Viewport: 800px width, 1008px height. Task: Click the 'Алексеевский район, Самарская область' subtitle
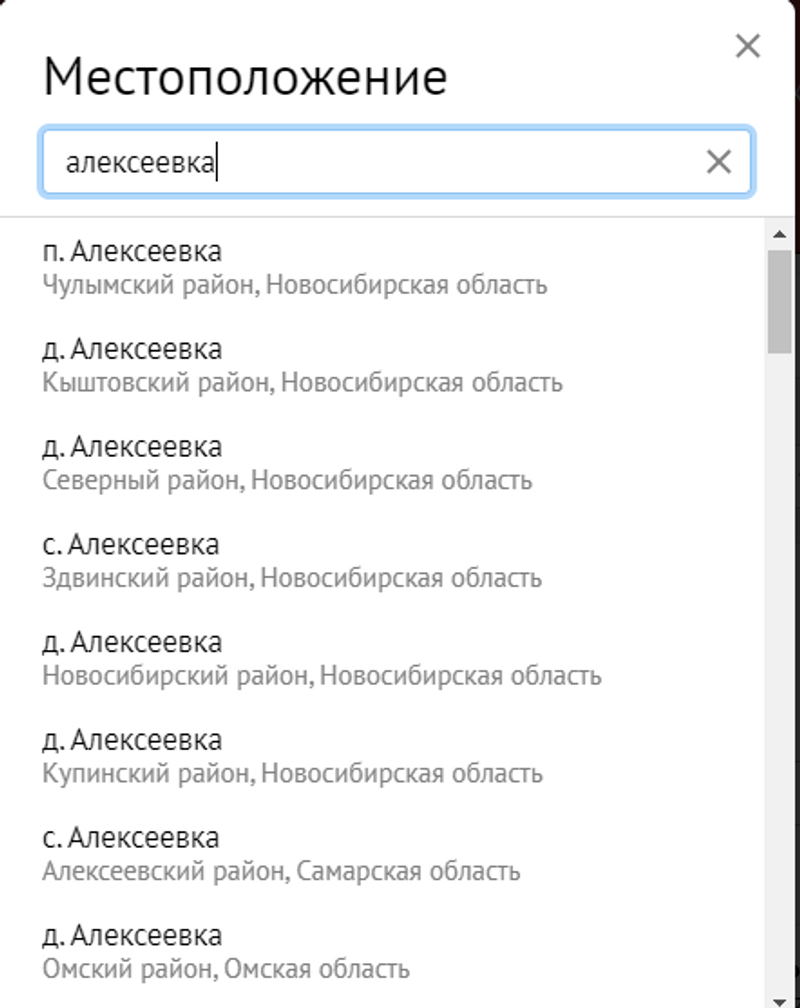(x=281, y=871)
